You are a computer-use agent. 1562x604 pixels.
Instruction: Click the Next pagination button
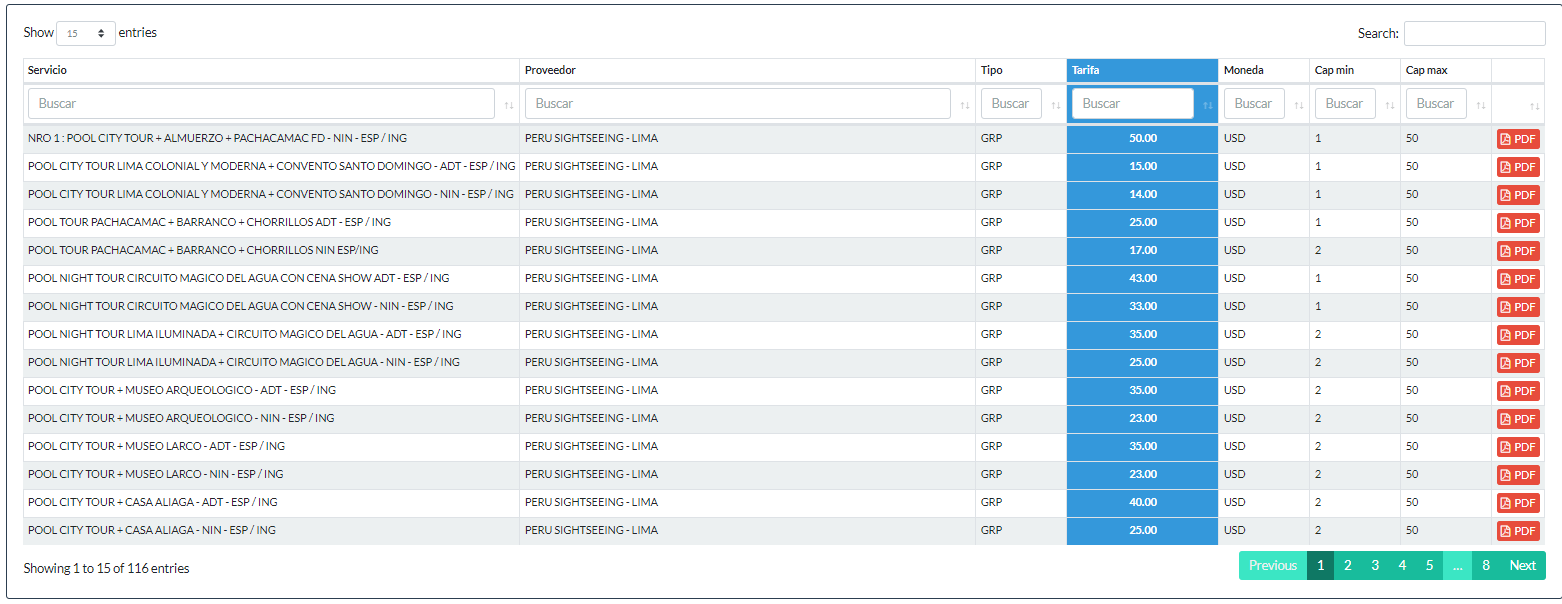tap(1522, 566)
